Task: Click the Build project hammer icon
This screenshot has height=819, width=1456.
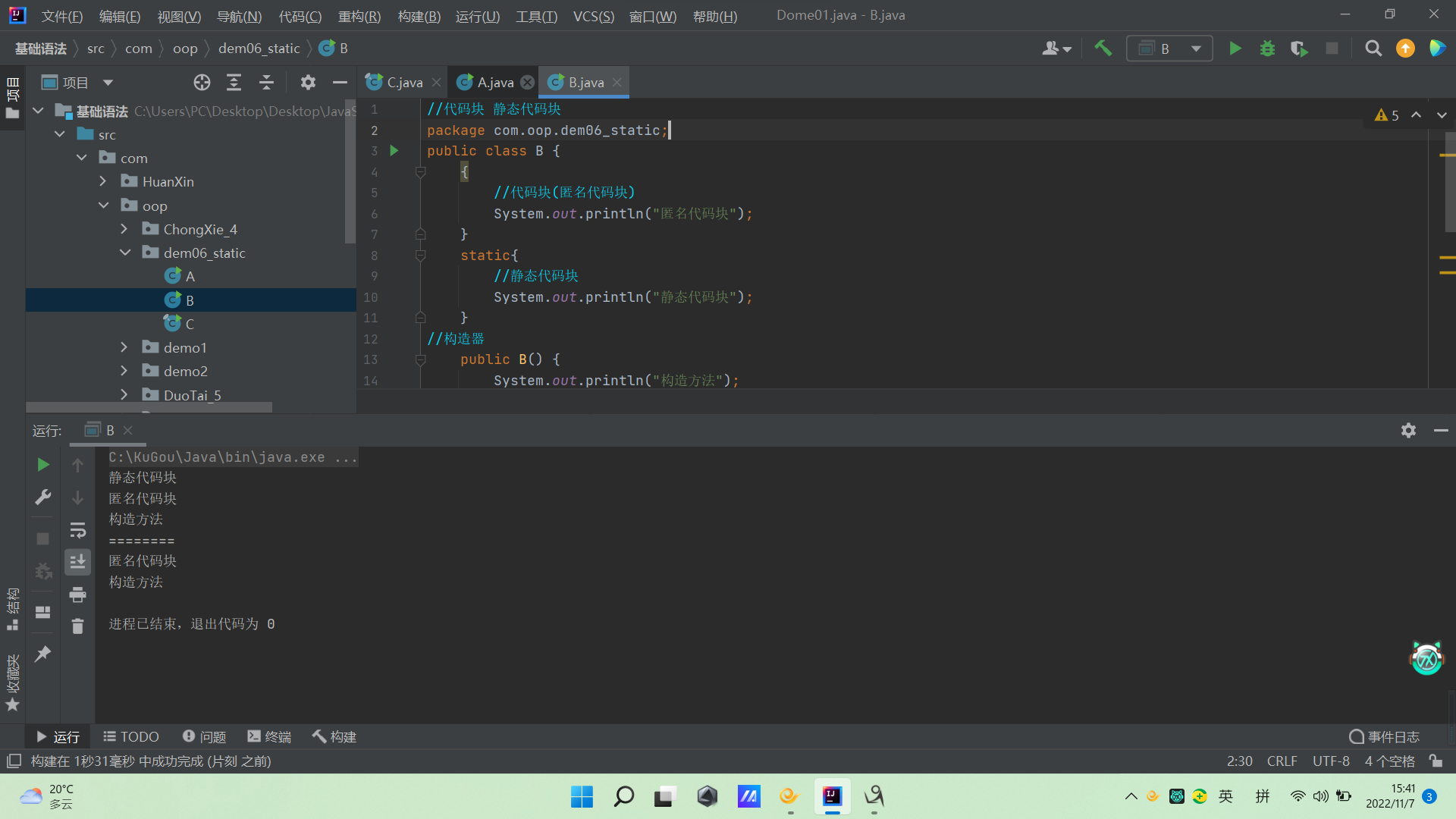Action: click(x=1103, y=49)
